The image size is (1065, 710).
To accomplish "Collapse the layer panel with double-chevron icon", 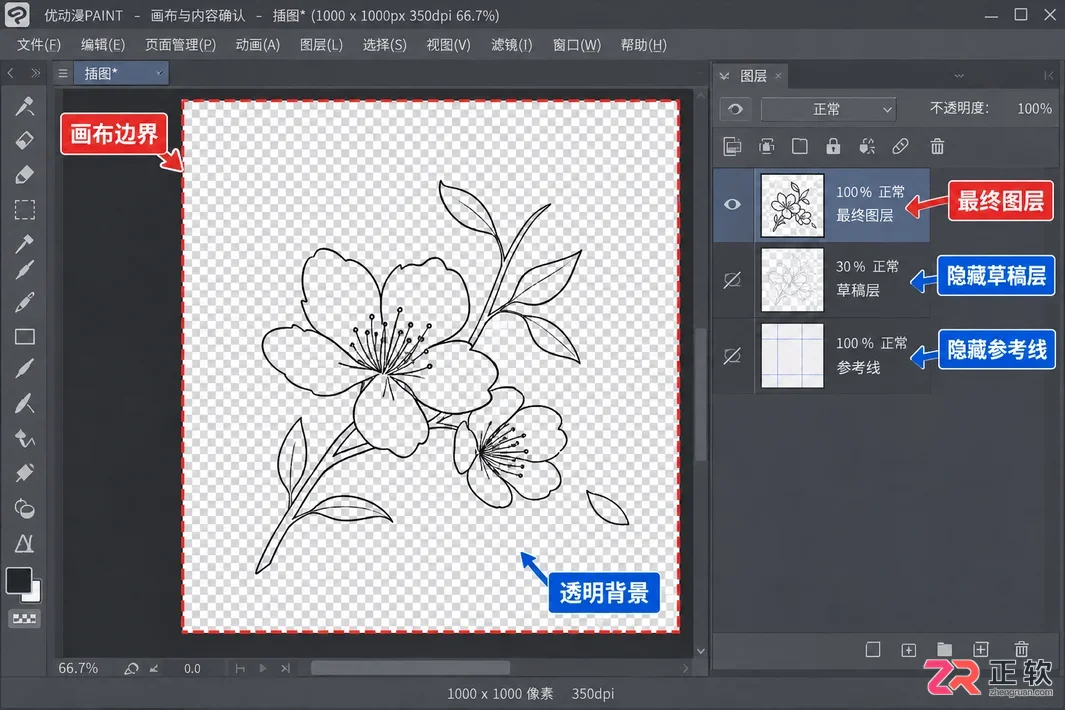I will (724, 76).
